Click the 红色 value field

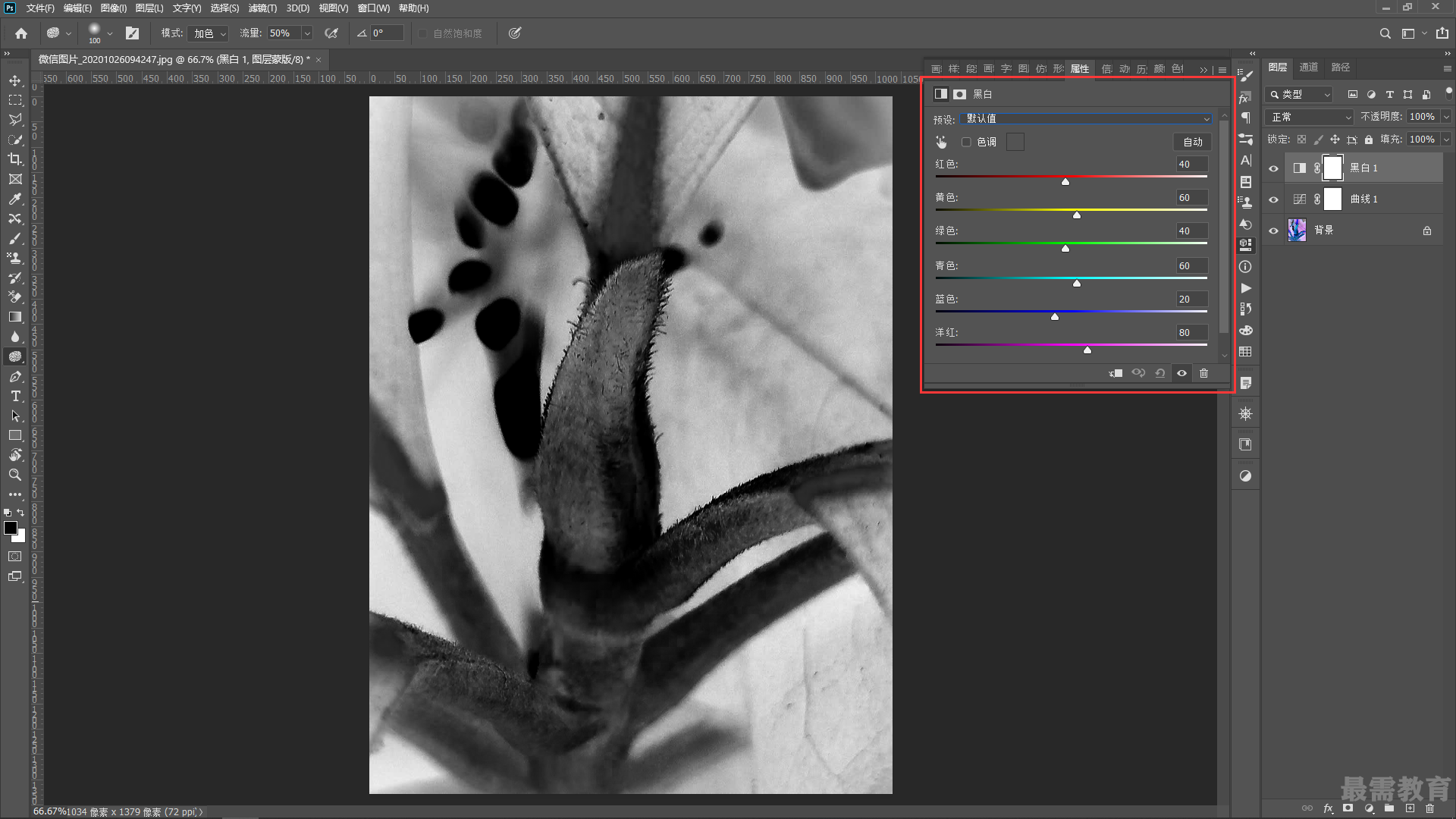coord(1191,165)
